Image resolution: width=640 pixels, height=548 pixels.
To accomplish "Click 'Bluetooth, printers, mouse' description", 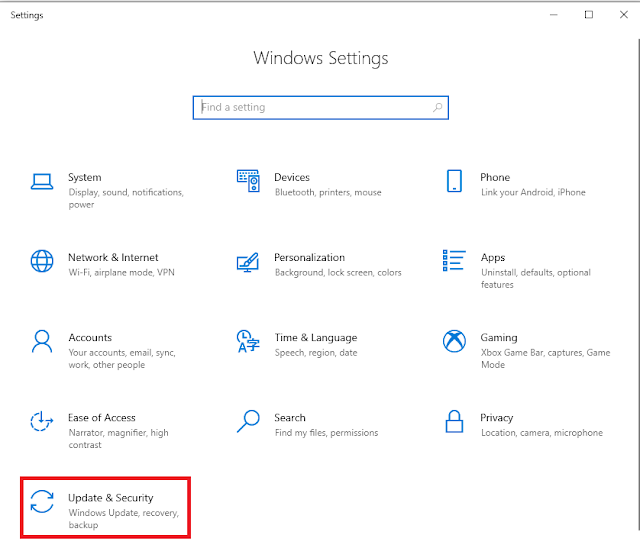I will (328, 192).
